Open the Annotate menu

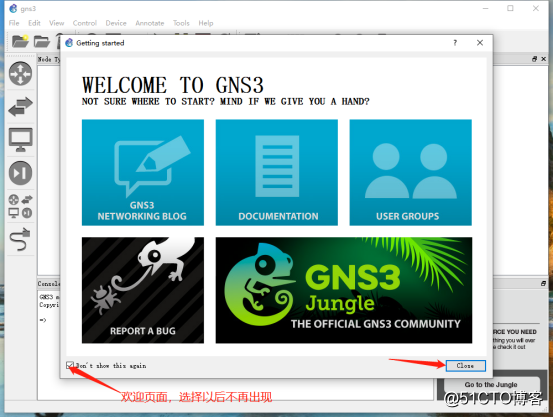click(x=150, y=23)
